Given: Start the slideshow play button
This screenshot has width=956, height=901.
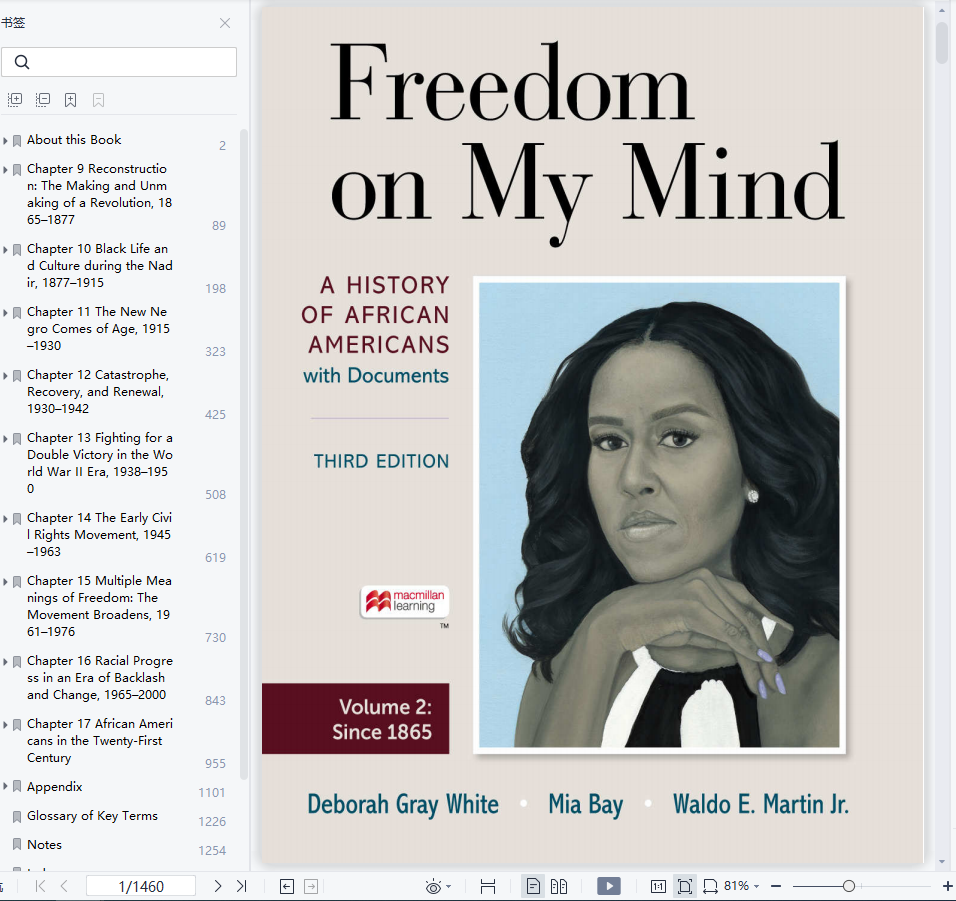Looking at the screenshot, I should point(608,886).
